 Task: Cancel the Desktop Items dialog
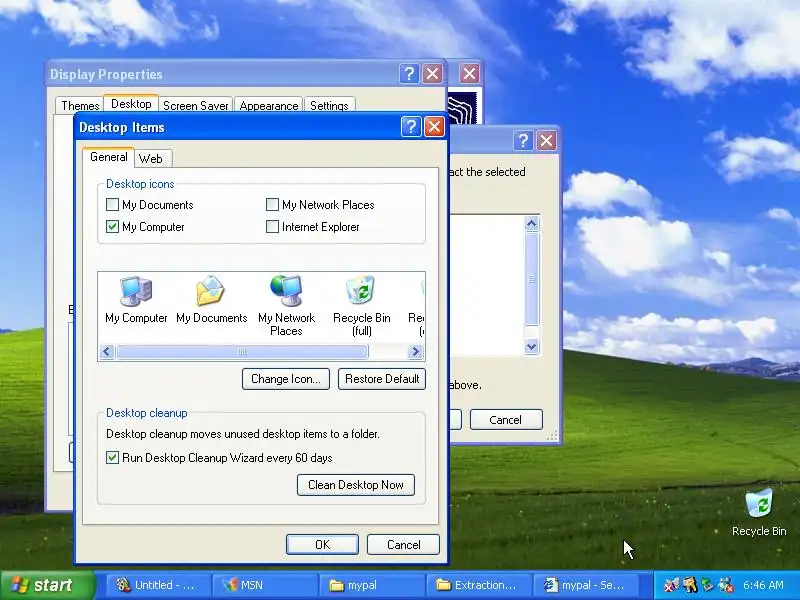click(403, 544)
